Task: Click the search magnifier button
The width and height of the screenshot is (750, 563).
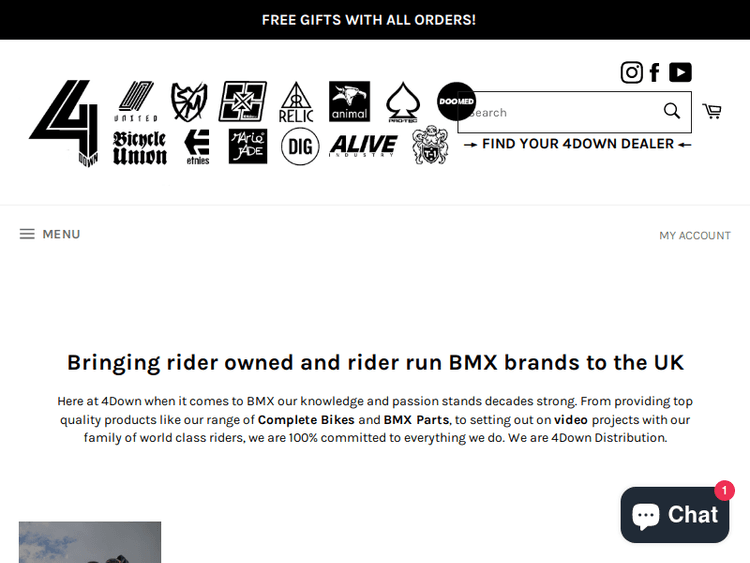Action: point(672,111)
